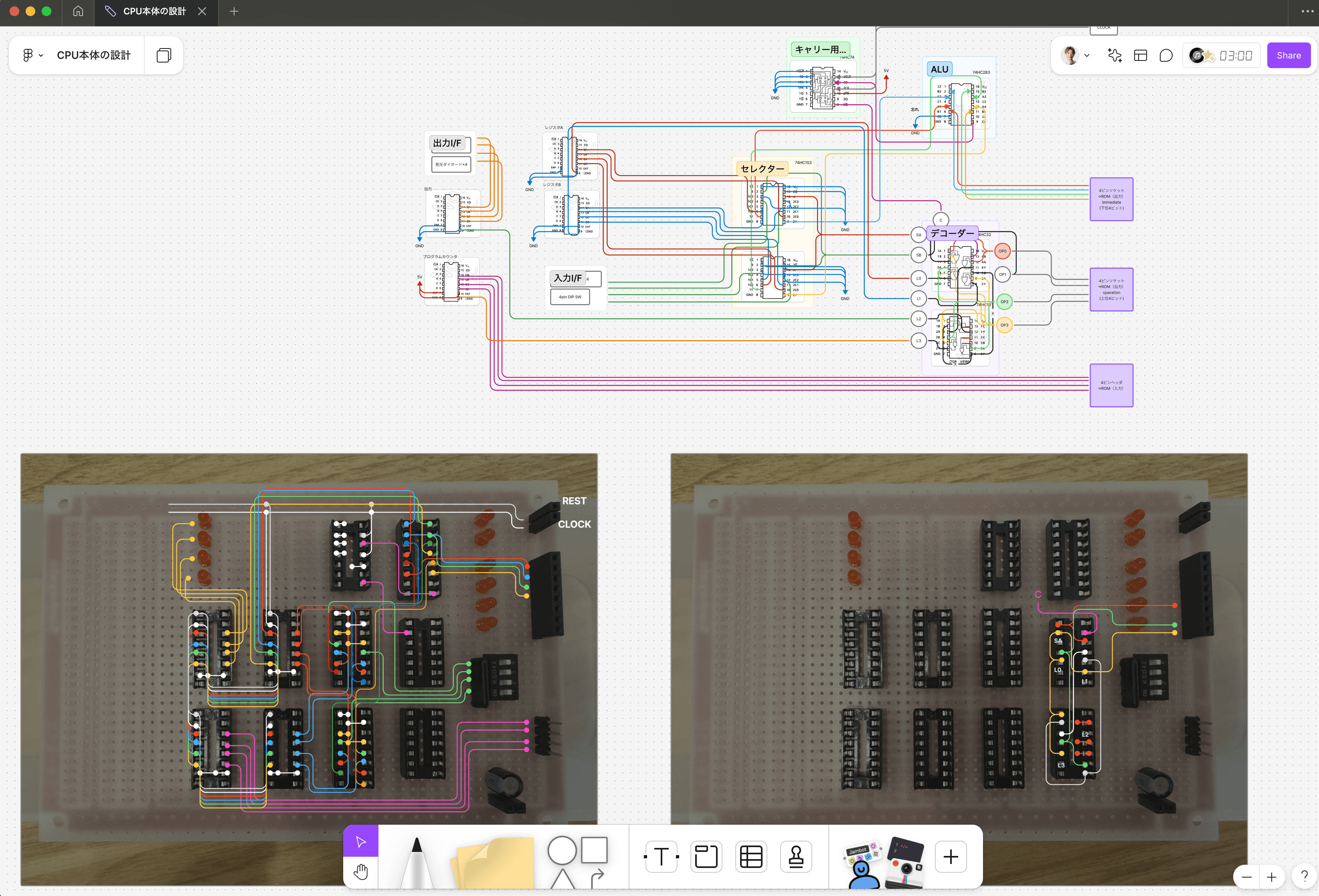Select the pencil drawing tool
The width and height of the screenshot is (1319, 896).
[417, 862]
